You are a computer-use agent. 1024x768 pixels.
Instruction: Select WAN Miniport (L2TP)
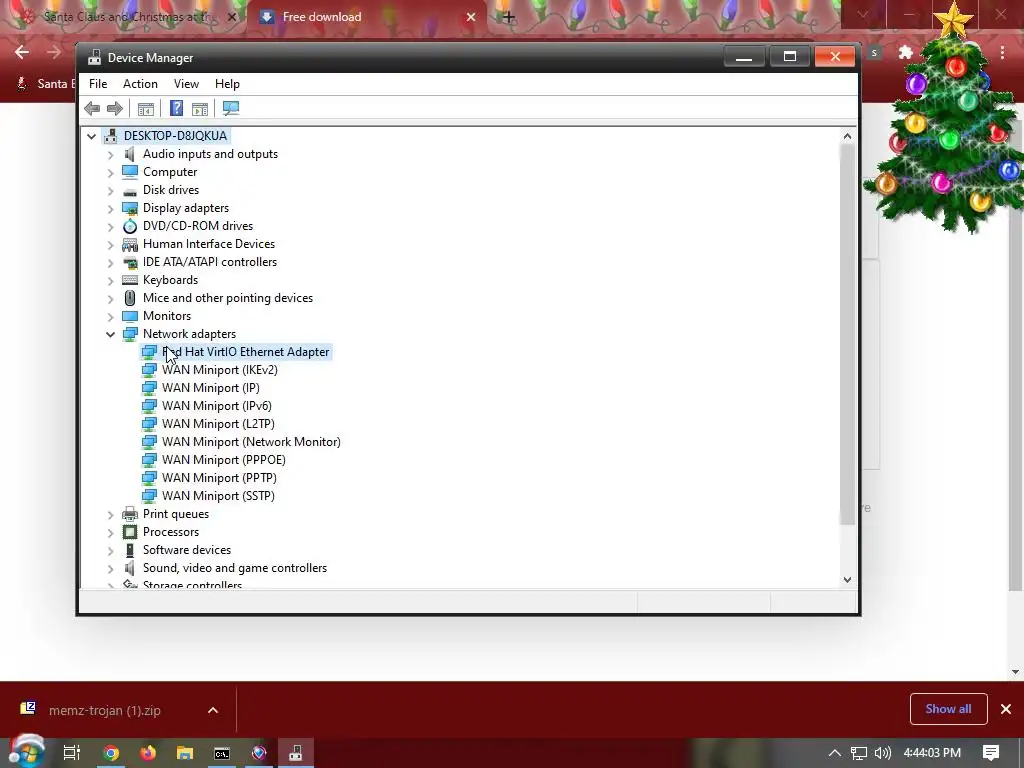(x=218, y=424)
